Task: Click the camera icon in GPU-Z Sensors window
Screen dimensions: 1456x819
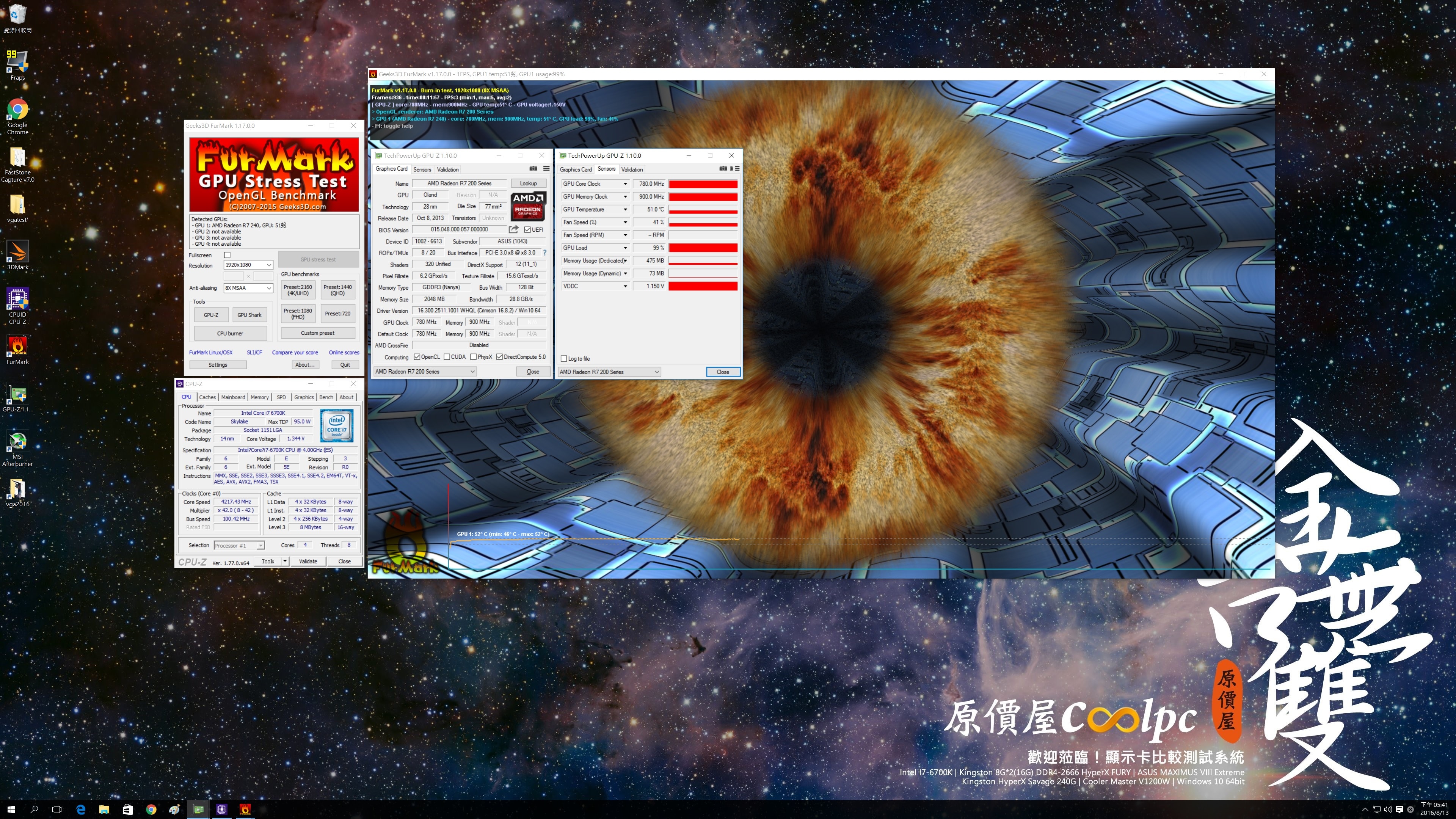Action: point(723,168)
